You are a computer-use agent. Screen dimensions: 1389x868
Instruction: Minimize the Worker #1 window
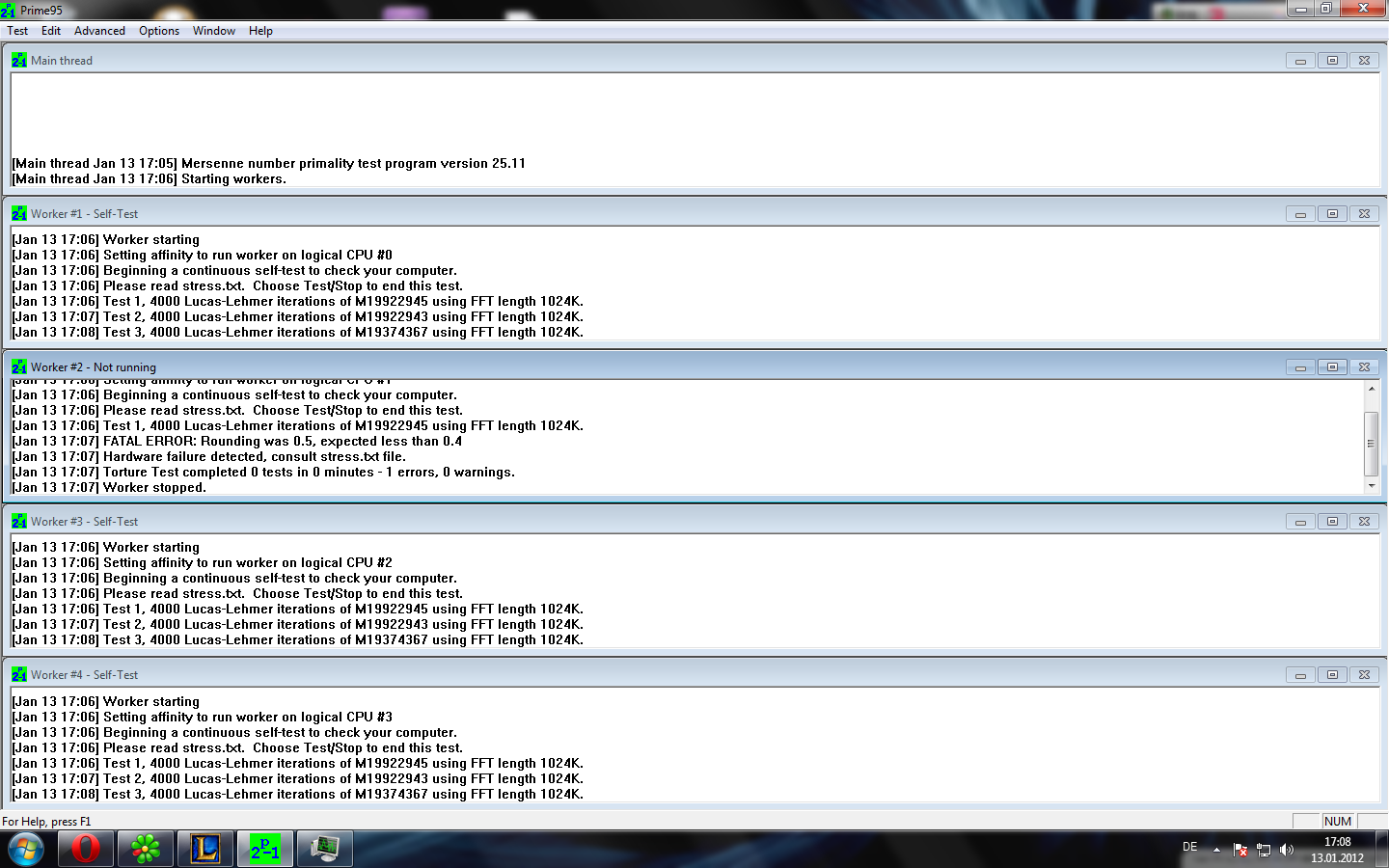click(x=1300, y=213)
